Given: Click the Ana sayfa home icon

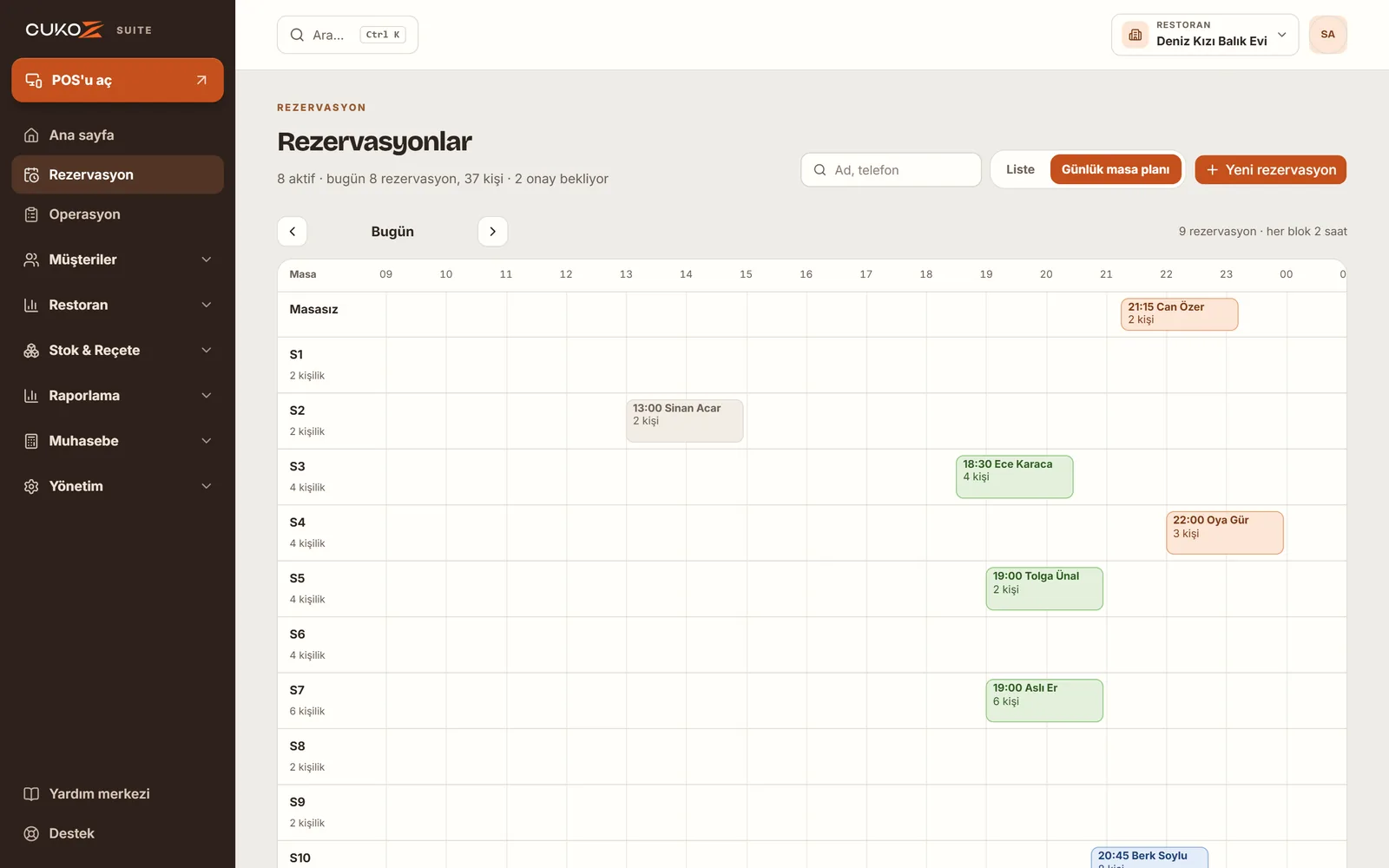Looking at the screenshot, I should tap(31, 135).
